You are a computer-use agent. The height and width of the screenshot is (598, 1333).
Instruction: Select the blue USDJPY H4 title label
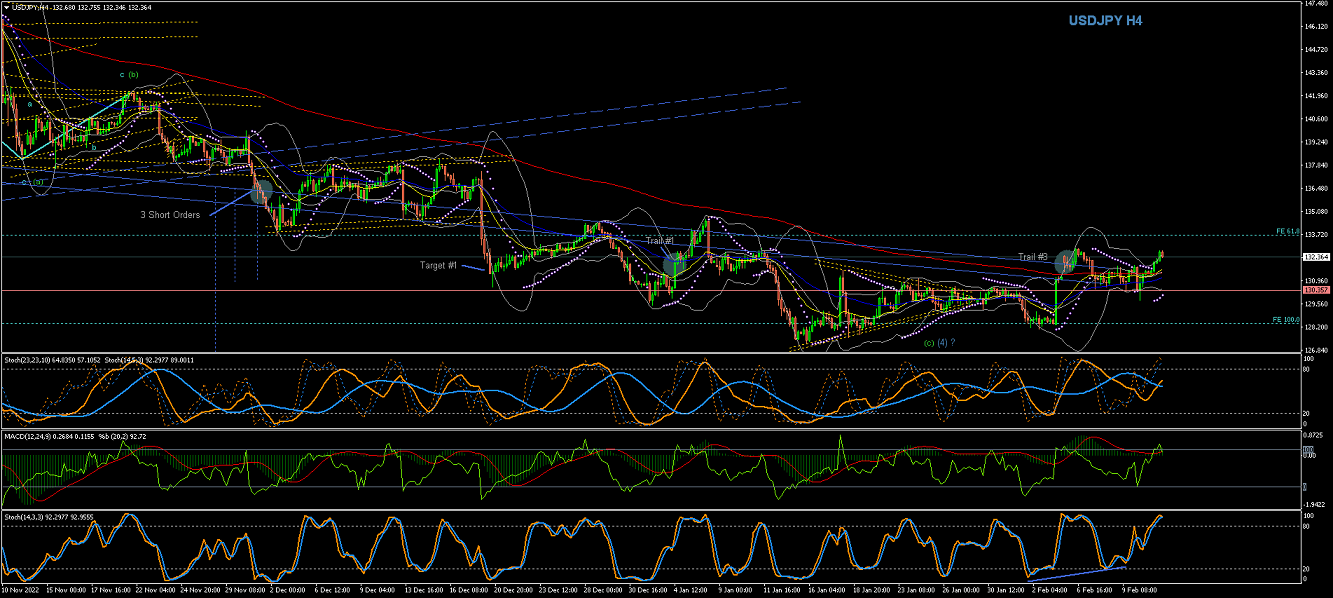(1104, 20)
